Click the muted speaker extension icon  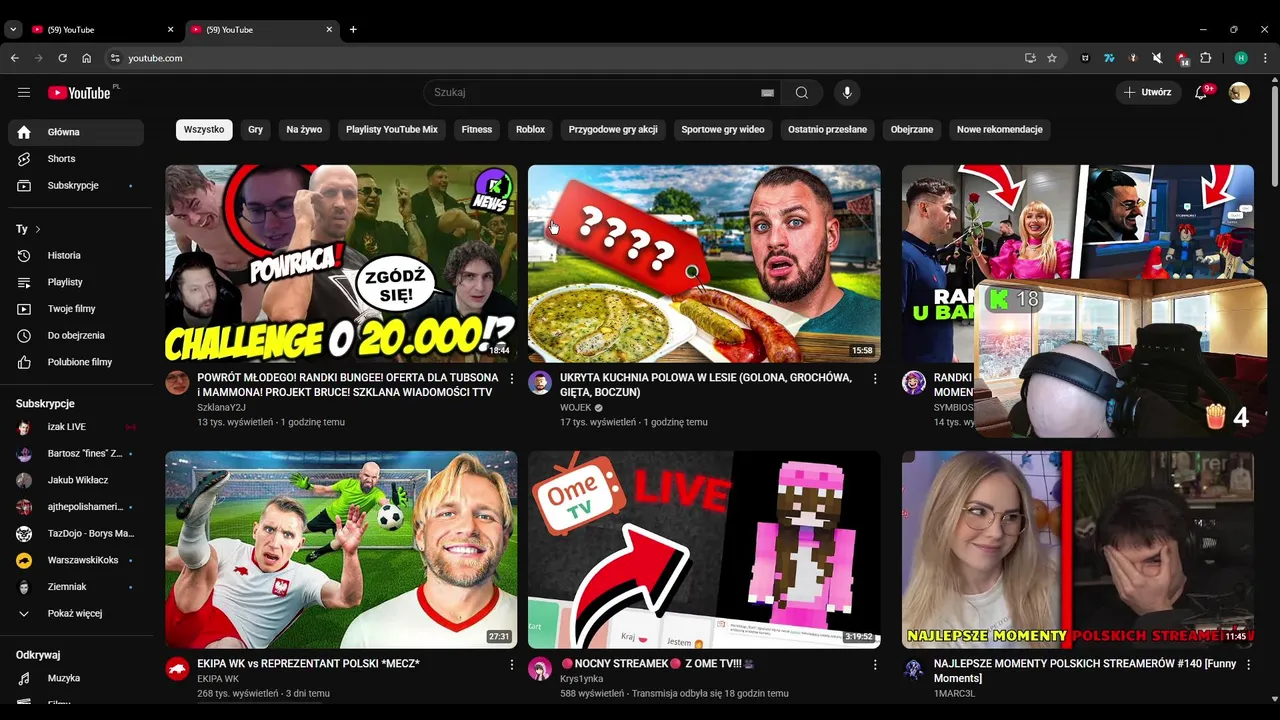tap(1157, 58)
